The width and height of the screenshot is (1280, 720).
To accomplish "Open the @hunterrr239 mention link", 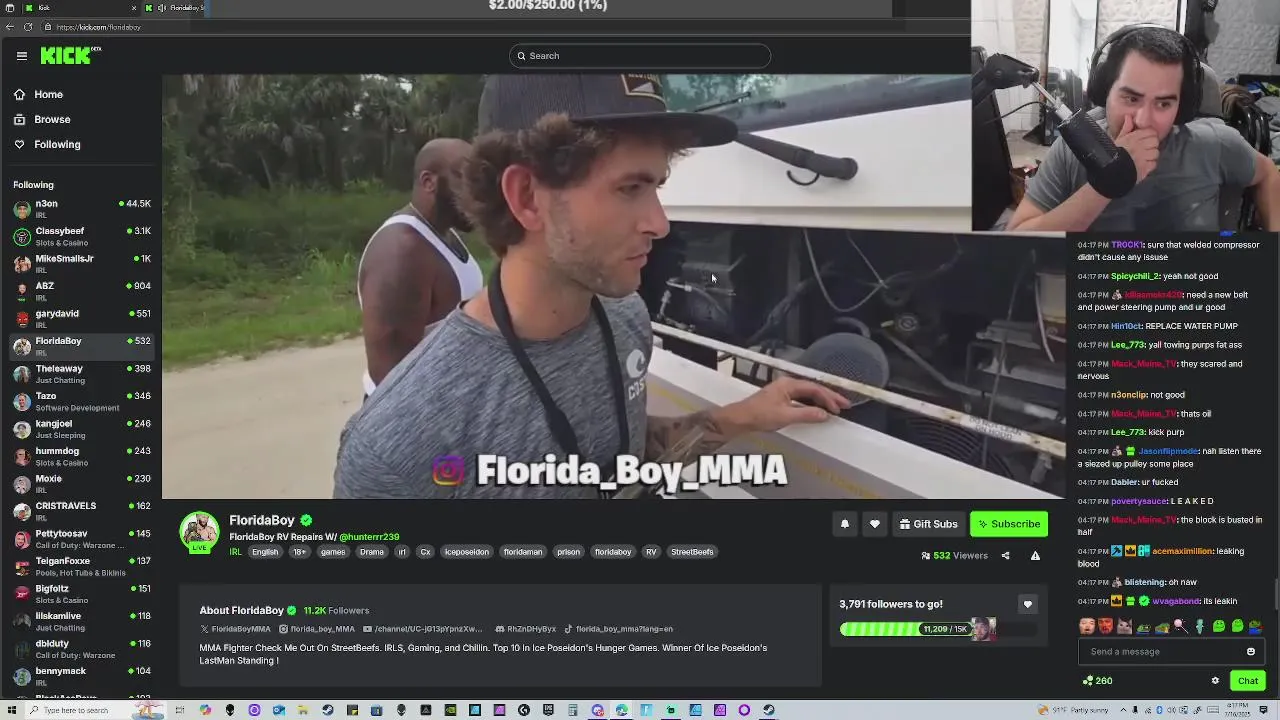I will click(x=369, y=537).
